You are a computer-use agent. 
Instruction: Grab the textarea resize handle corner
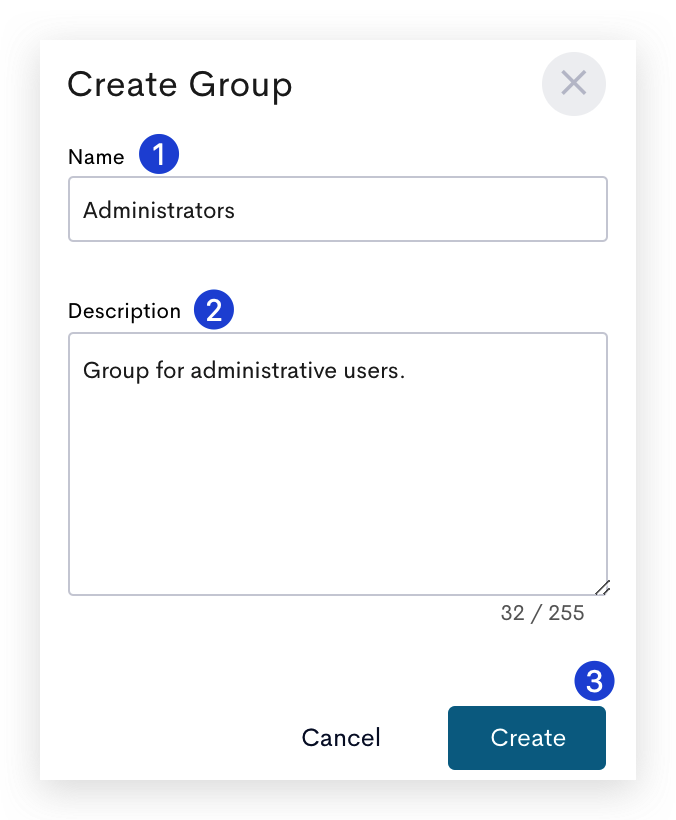point(602,588)
